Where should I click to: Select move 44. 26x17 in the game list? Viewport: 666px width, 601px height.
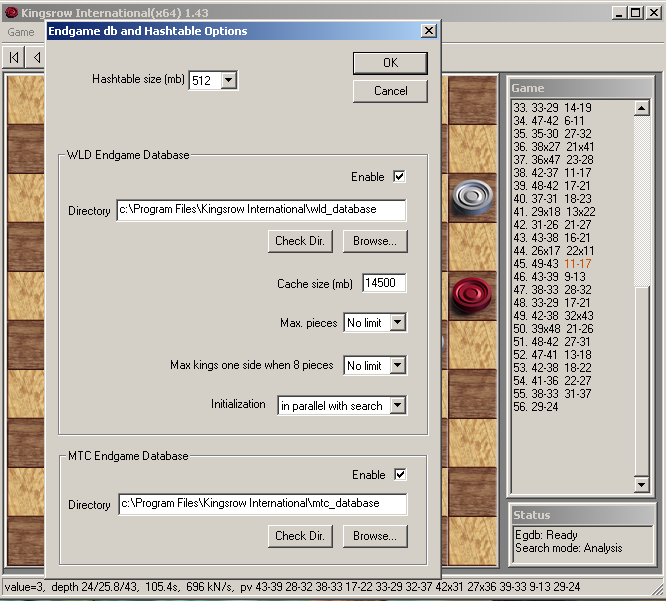tap(536, 251)
